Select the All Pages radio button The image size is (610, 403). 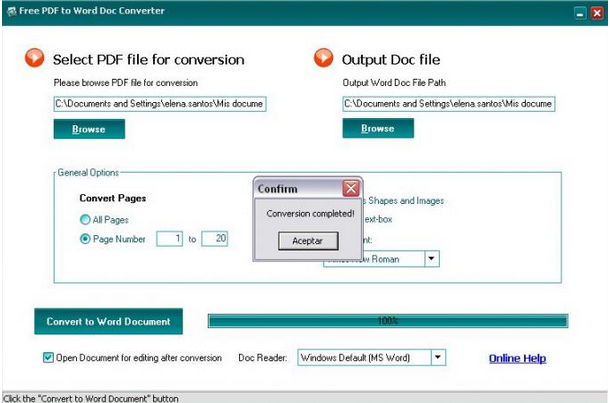point(85,220)
